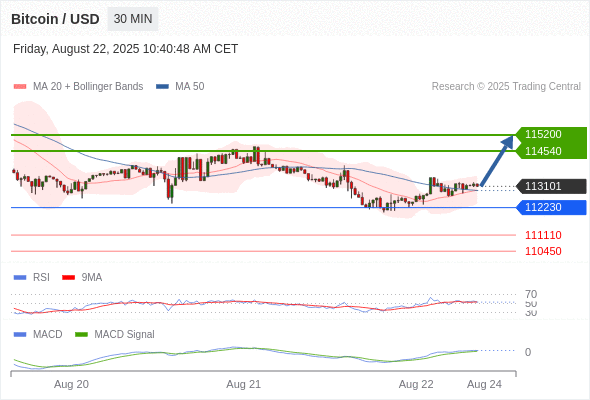Click the MA 20 + Bollinger Bands legend swatch

20,87
